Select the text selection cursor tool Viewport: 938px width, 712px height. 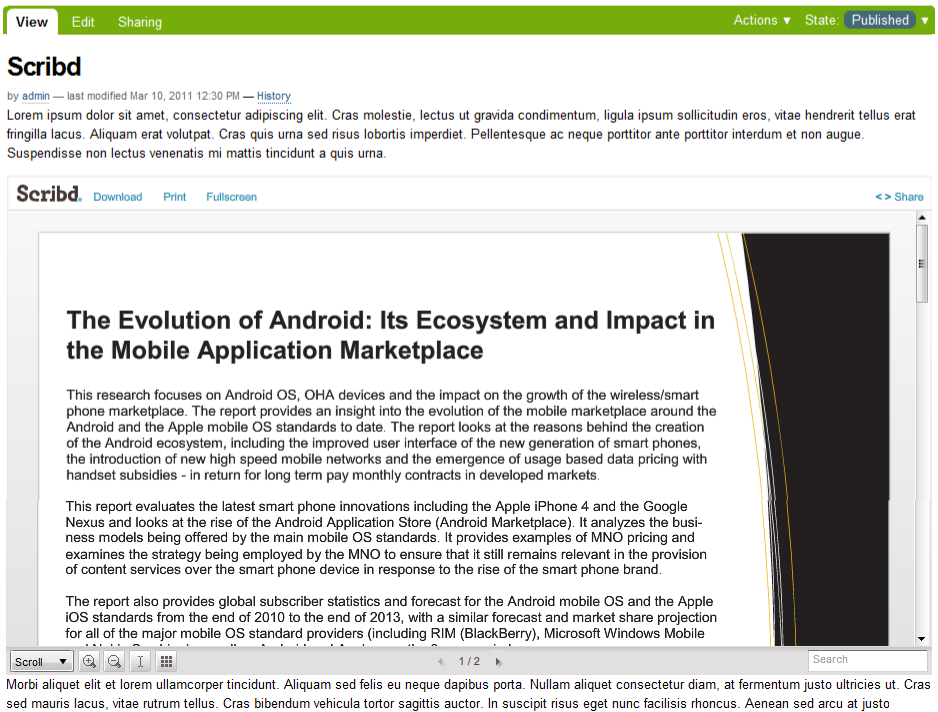pos(140,661)
